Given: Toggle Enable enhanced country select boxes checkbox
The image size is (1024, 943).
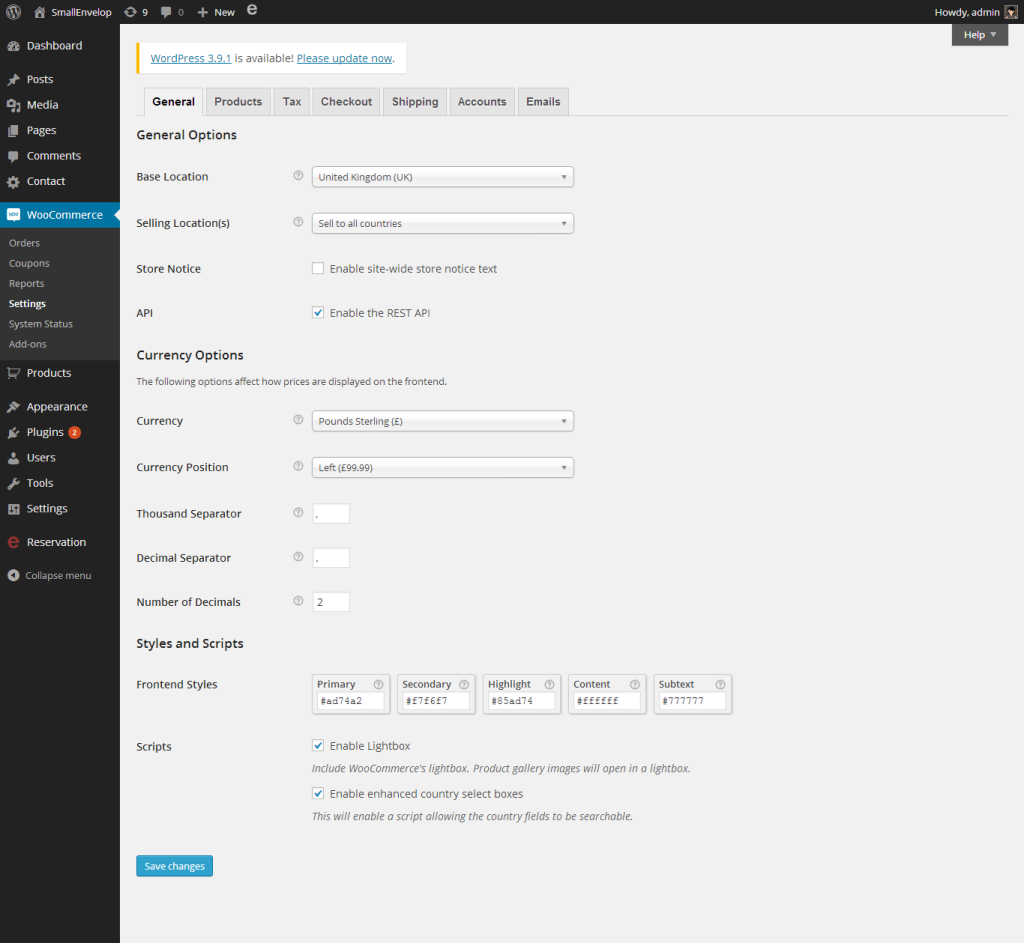Looking at the screenshot, I should coord(318,793).
